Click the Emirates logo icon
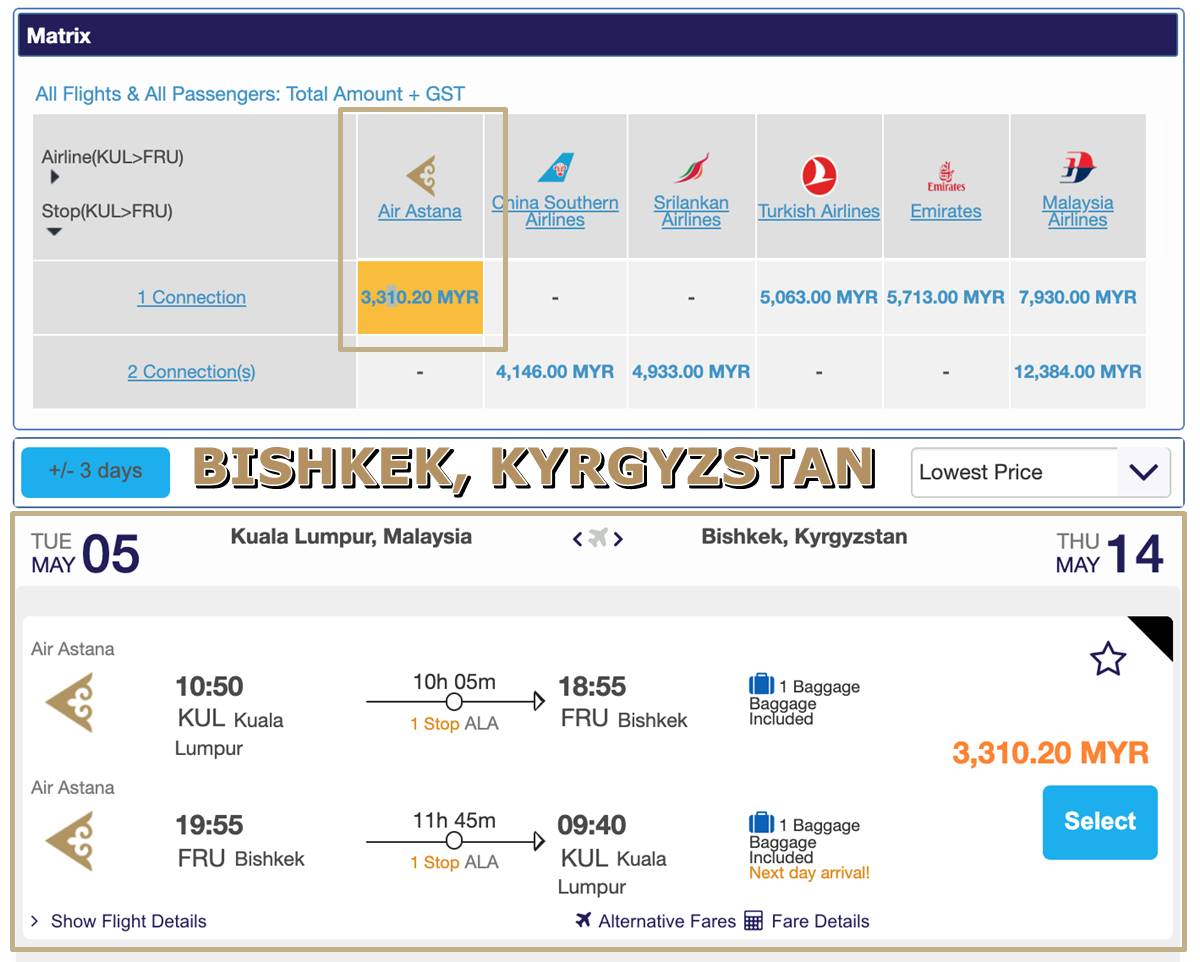Screen dimensions: 1200x962 [946, 176]
